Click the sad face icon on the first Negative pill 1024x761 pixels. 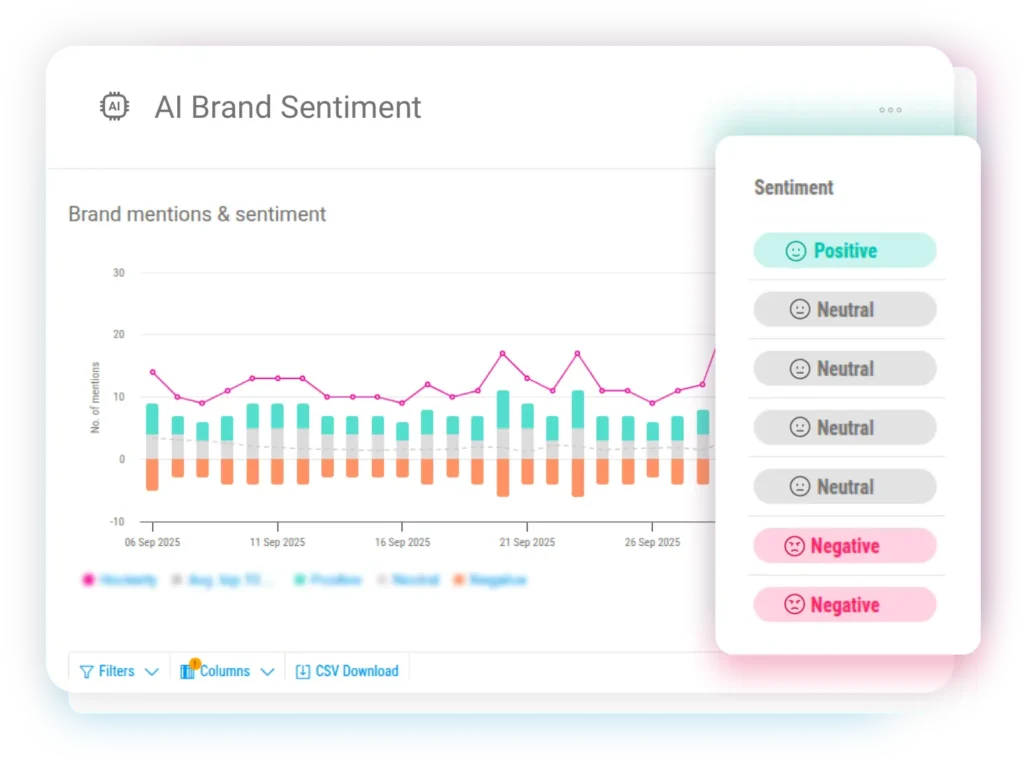(793, 545)
